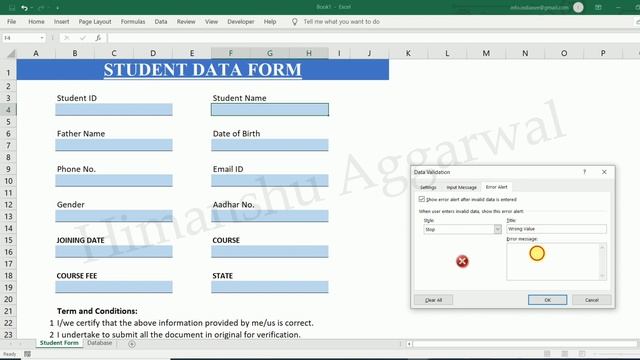Click the 'STUDENT DATA FORM' title banner
This screenshot has width=640, height=360.
click(x=203, y=70)
